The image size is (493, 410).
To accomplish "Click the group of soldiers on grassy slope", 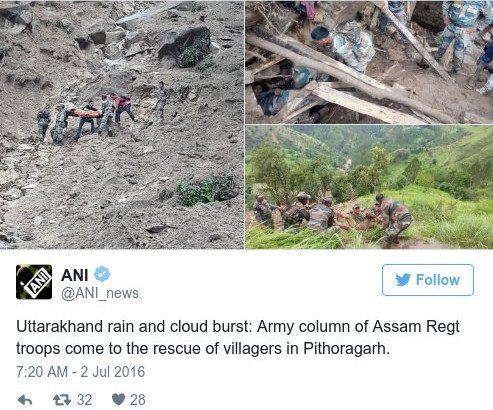I will [333, 214].
